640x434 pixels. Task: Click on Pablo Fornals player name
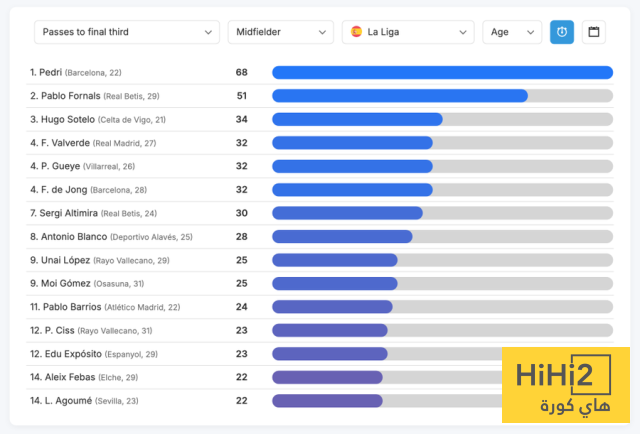(65, 96)
